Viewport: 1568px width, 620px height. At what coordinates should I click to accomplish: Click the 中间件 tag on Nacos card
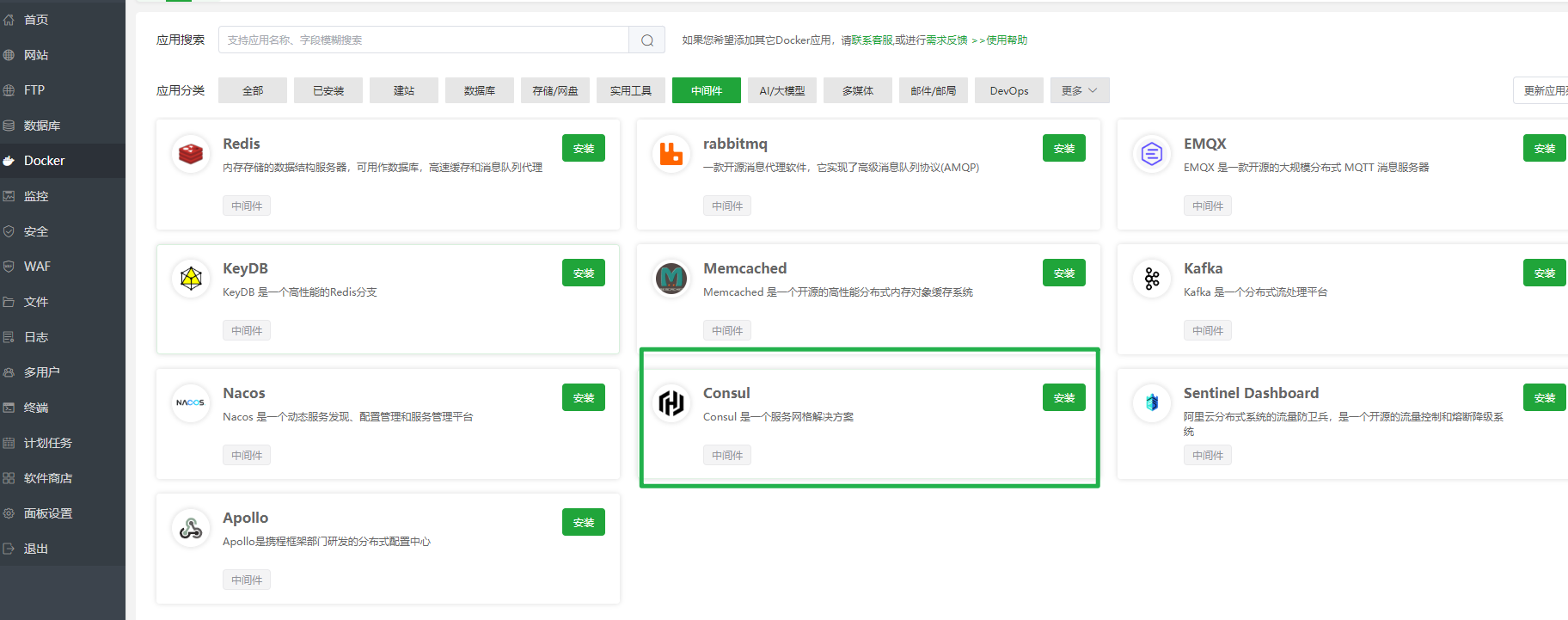(247, 455)
